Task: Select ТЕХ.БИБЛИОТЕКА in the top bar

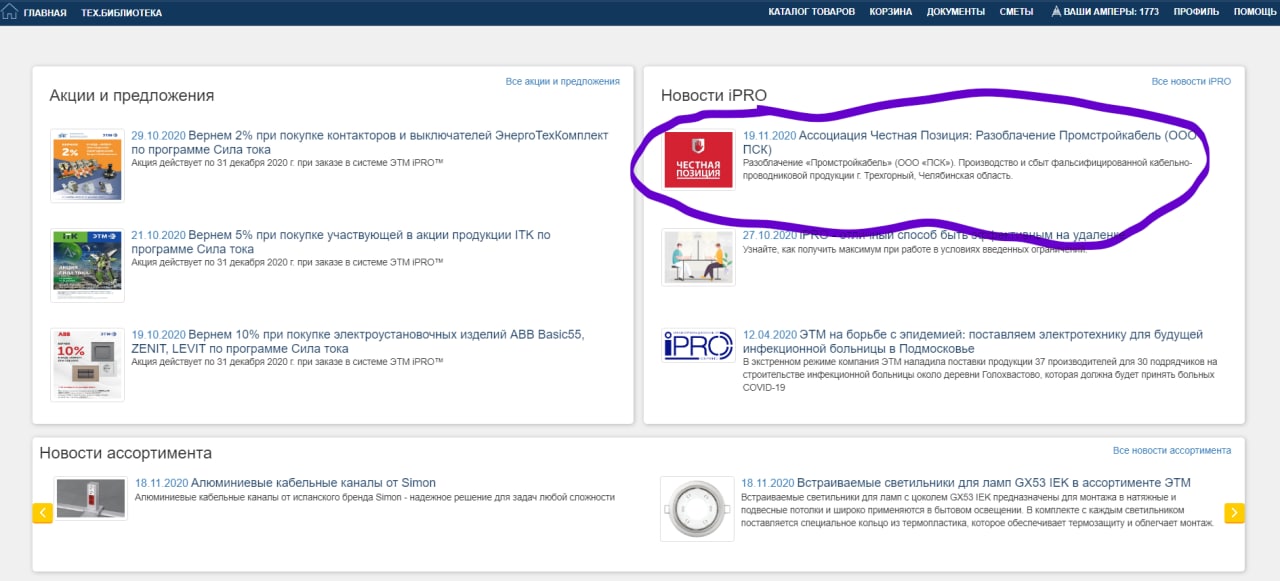Action: (121, 13)
